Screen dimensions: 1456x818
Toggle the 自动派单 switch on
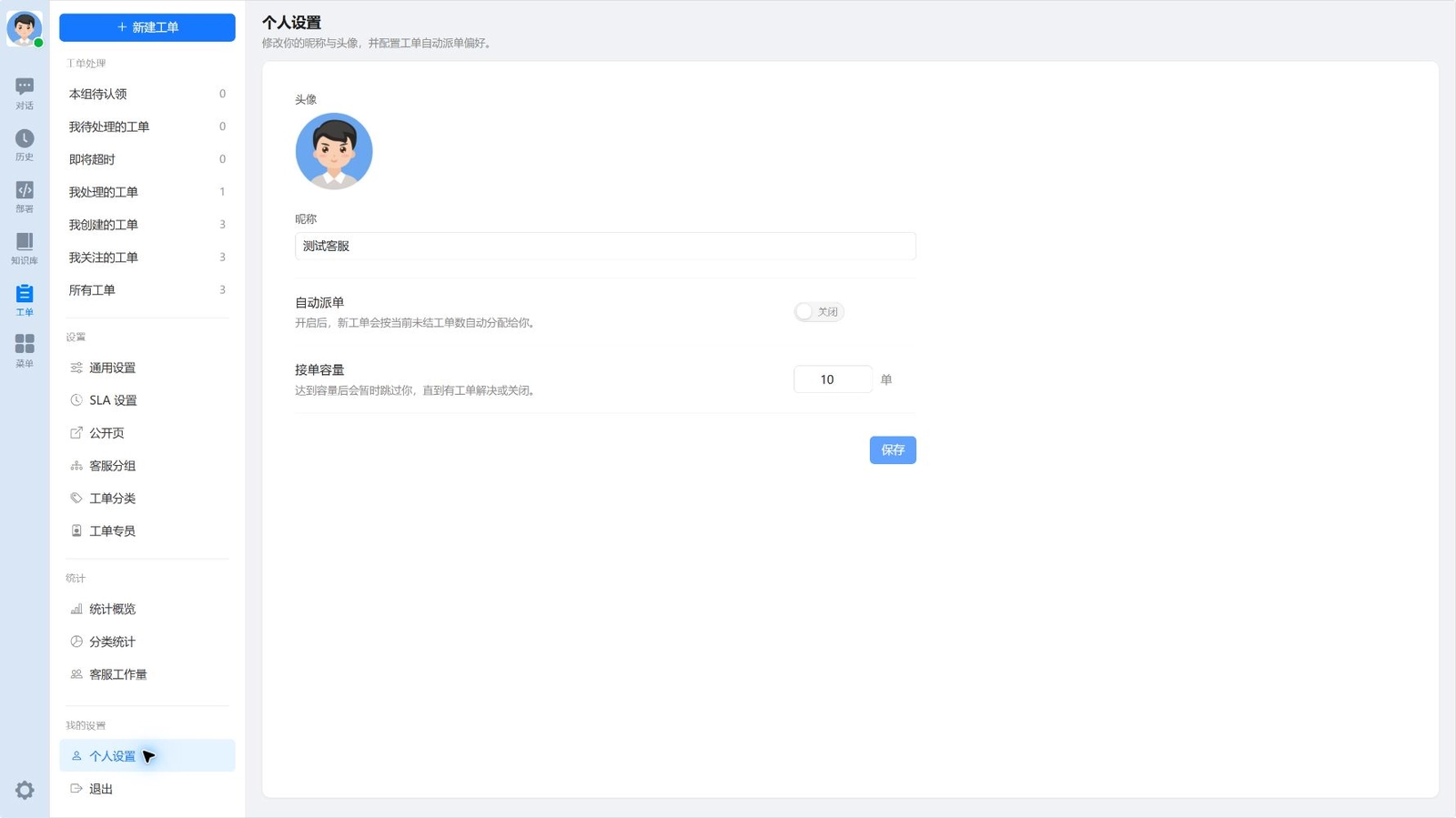coord(818,312)
